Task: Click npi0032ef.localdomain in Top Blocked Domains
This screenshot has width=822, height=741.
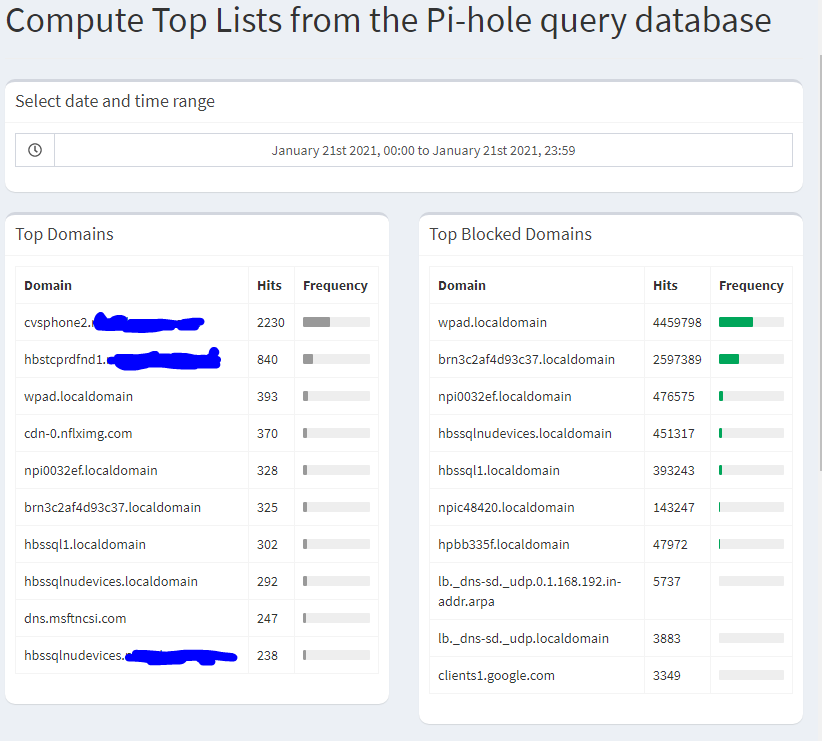Action: 505,396
